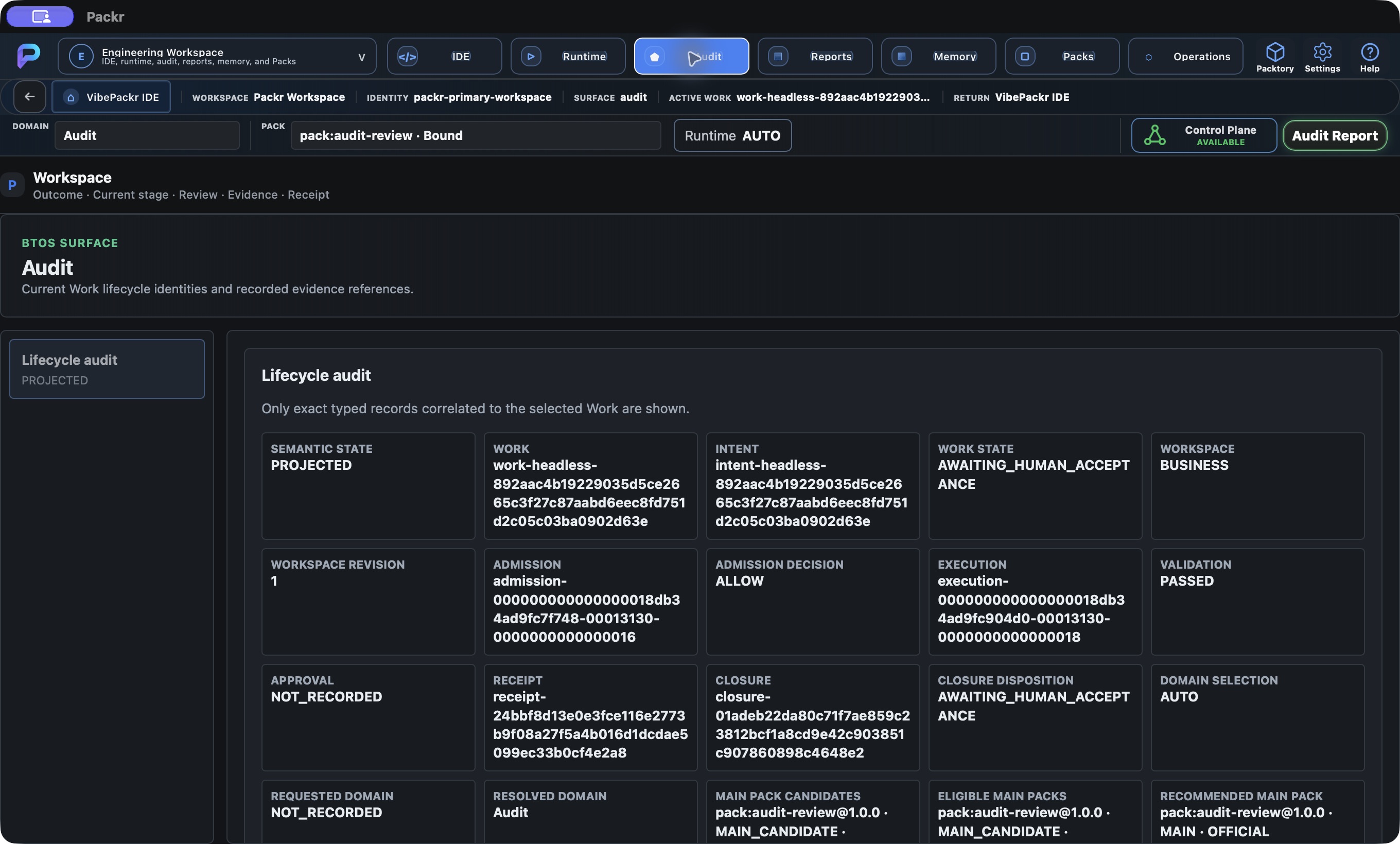Open the Operations tab
This screenshot has height=844, width=1400.
pos(1185,56)
